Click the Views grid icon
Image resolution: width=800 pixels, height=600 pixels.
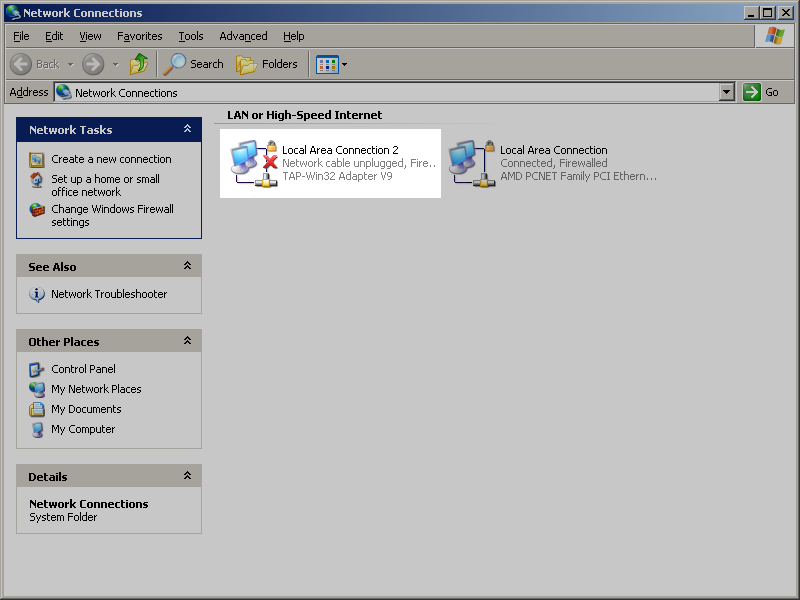point(327,65)
